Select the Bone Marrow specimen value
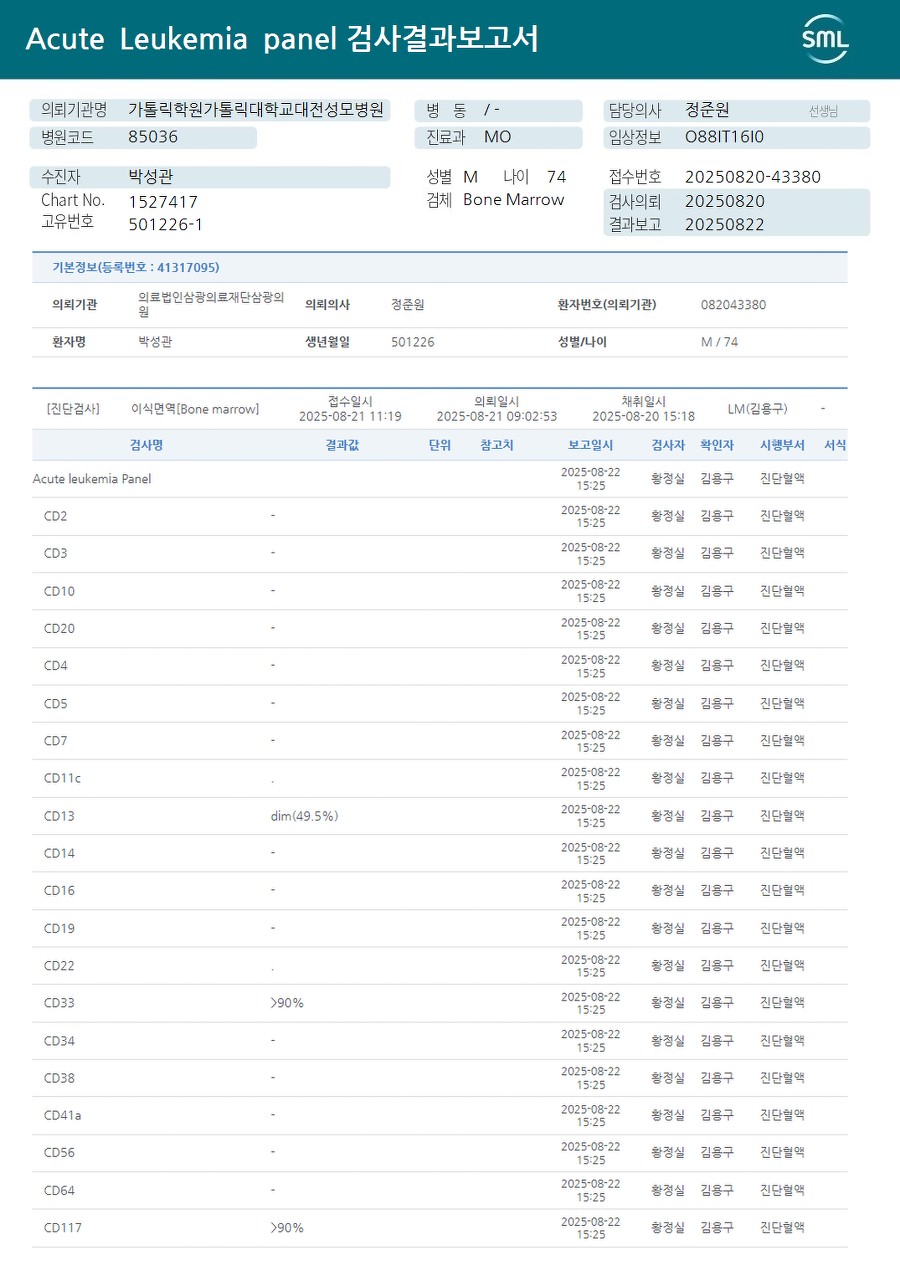Viewport: 900px width, 1271px height. (x=513, y=200)
